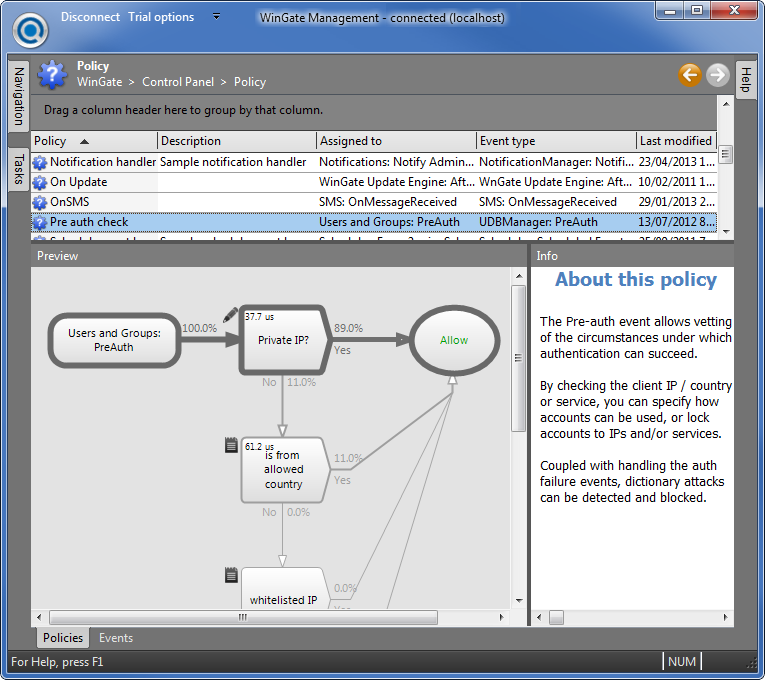Click the notes icon beside whitelisted IP node
The height and width of the screenshot is (680, 765).
(x=232, y=575)
